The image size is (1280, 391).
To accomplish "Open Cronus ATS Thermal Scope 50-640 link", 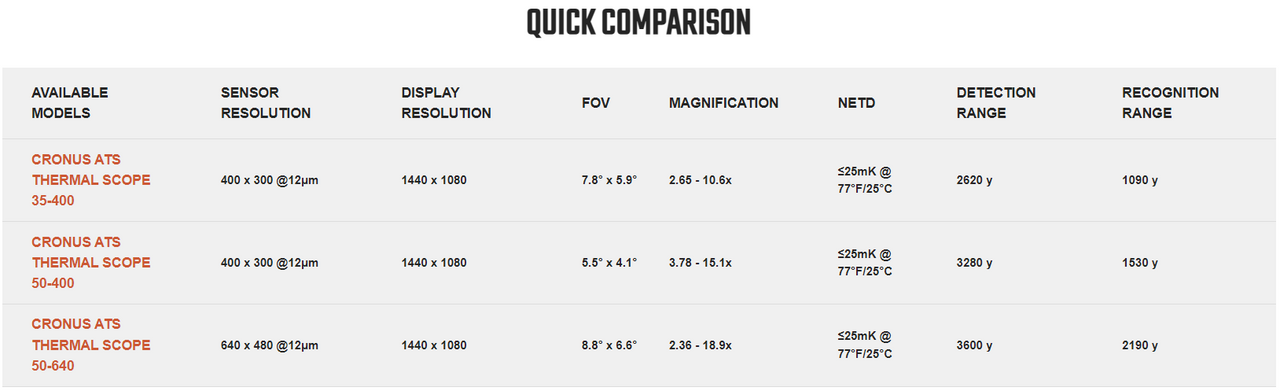I will pos(91,345).
